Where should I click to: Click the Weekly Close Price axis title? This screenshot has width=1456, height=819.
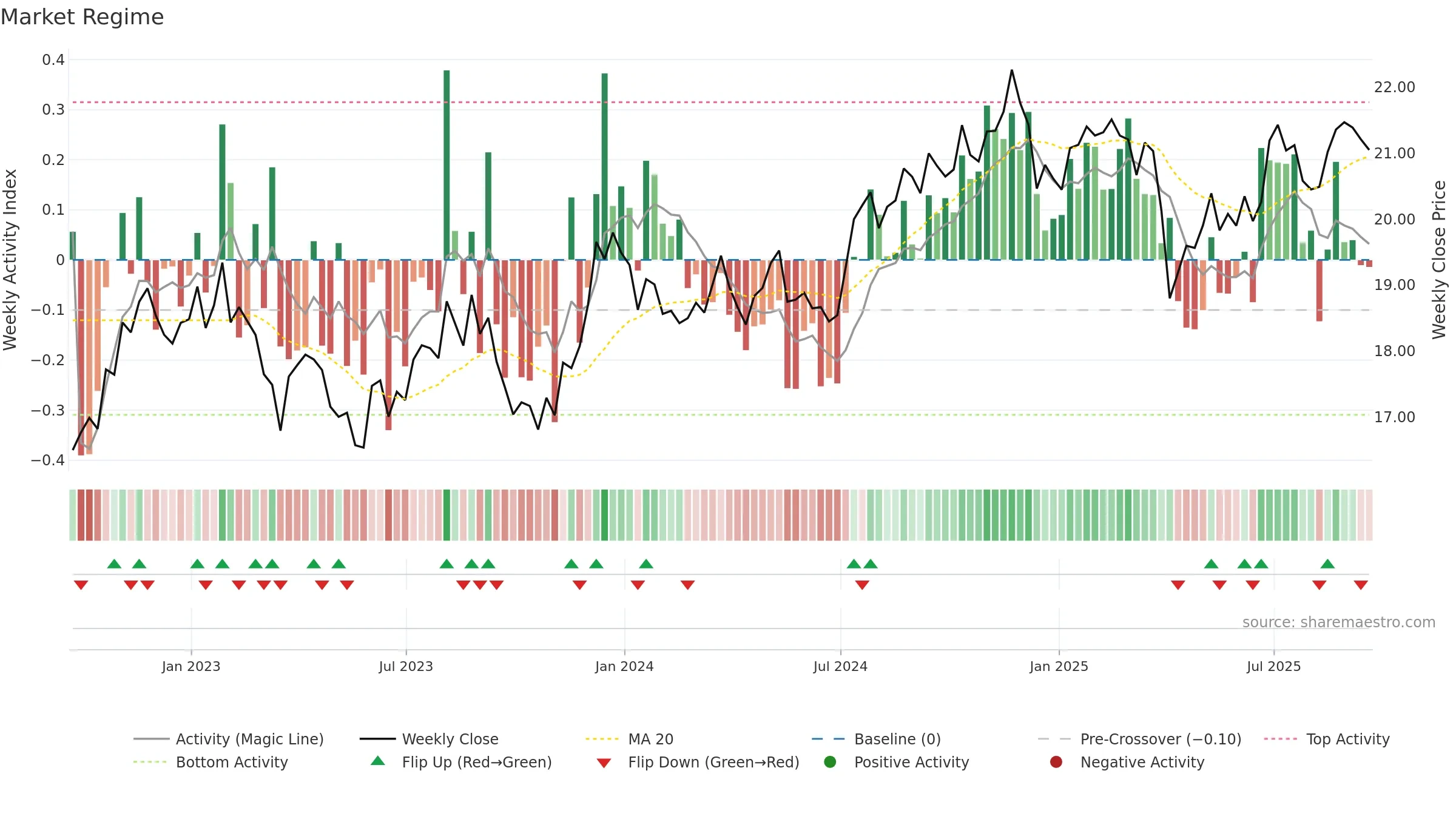1439,260
